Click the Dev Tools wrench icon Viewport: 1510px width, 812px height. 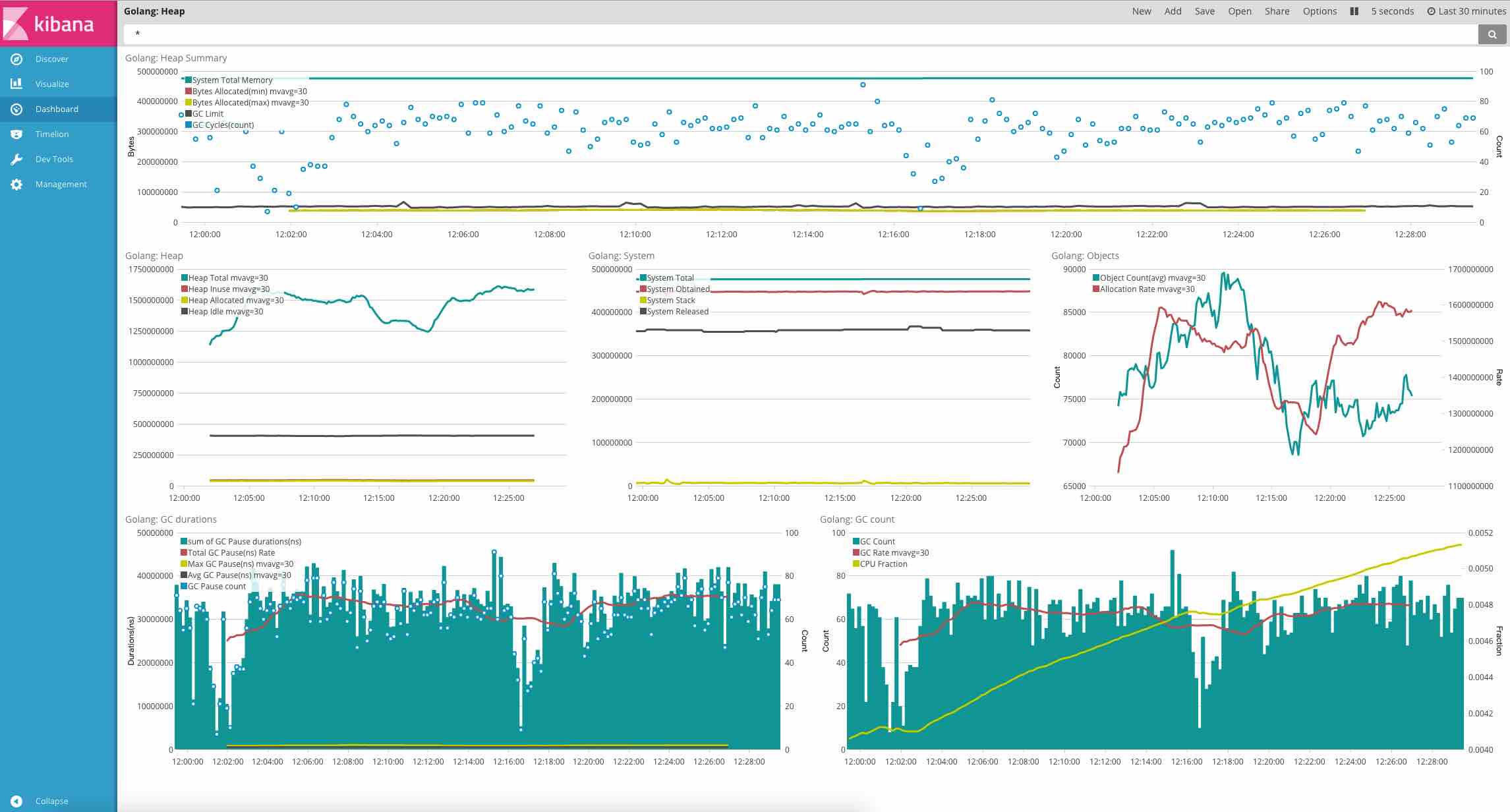[x=16, y=159]
